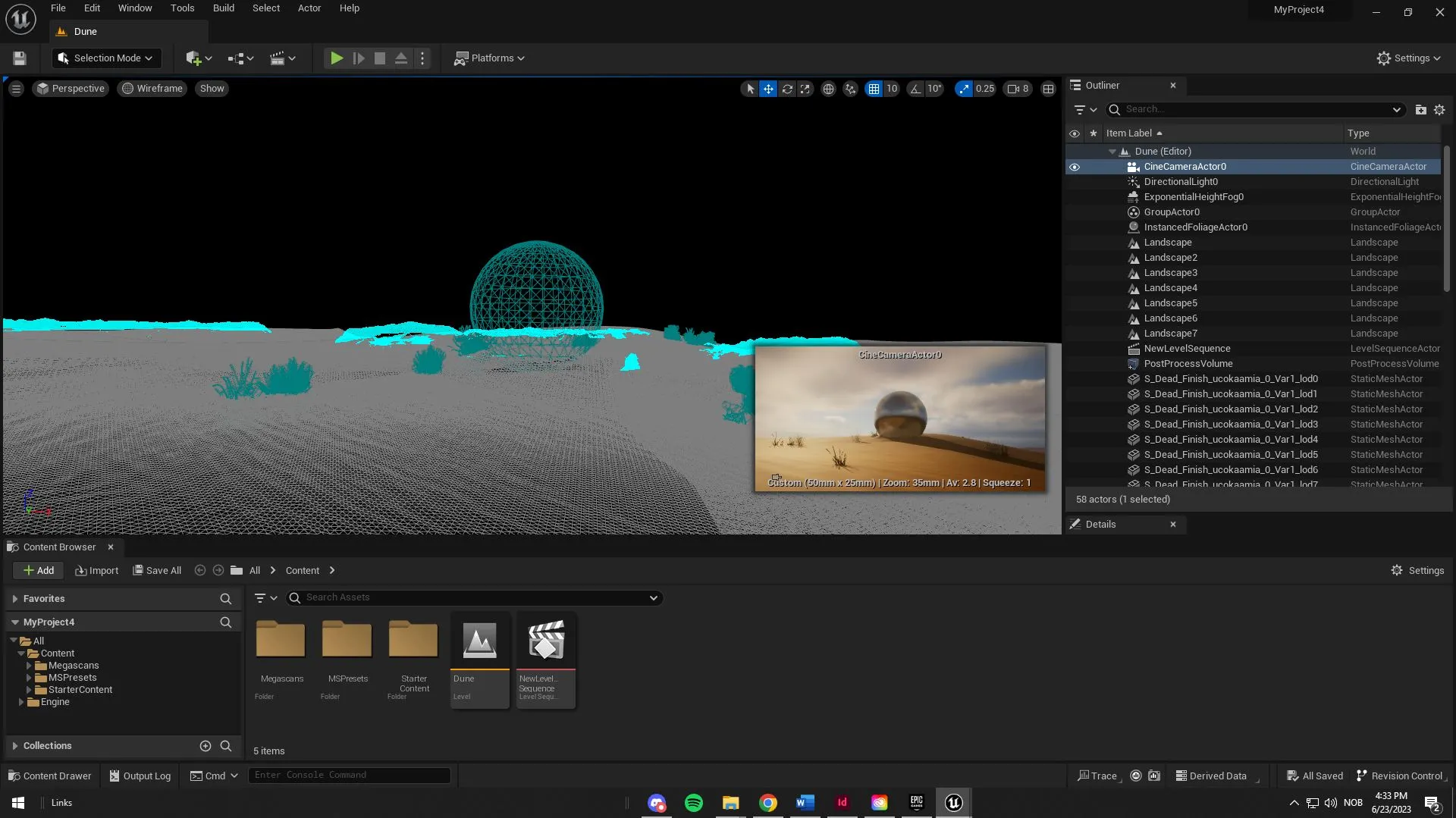Viewport: 1456px width, 818px height.
Task: Open the grid snap value 10
Action: point(892,89)
